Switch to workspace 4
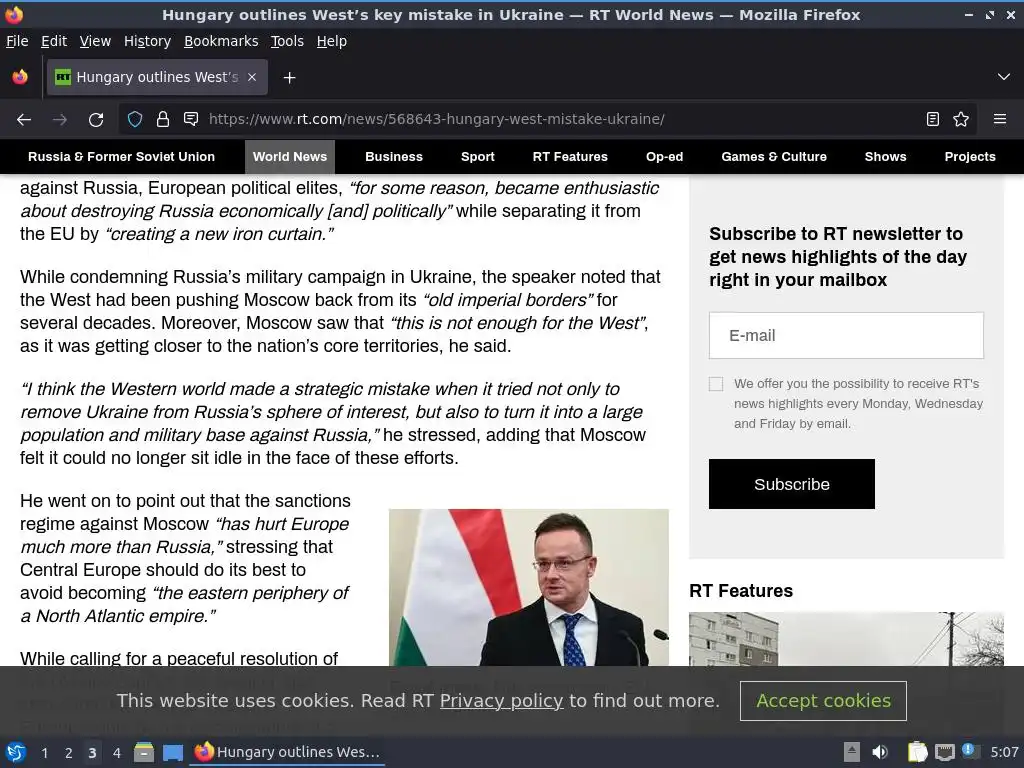Screen dimensions: 1024x768 click(x=116, y=753)
